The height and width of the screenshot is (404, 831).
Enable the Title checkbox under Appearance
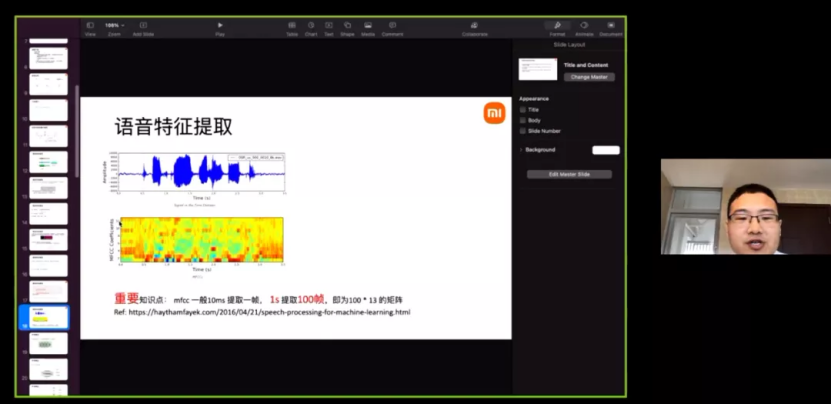click(x=523, y=109)
